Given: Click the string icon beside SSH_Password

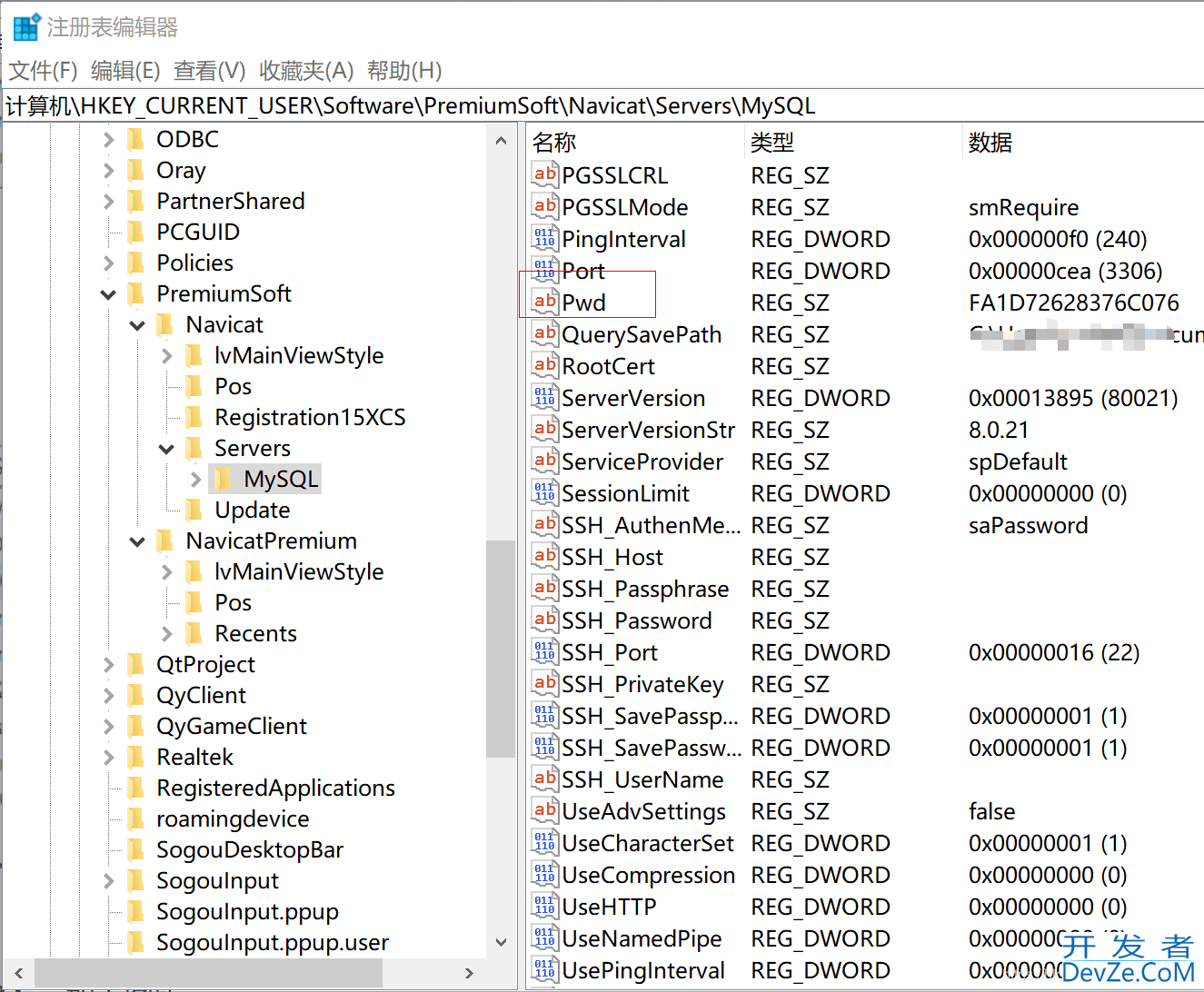Looking at the screenshot, I should click(x=544, y=620).
